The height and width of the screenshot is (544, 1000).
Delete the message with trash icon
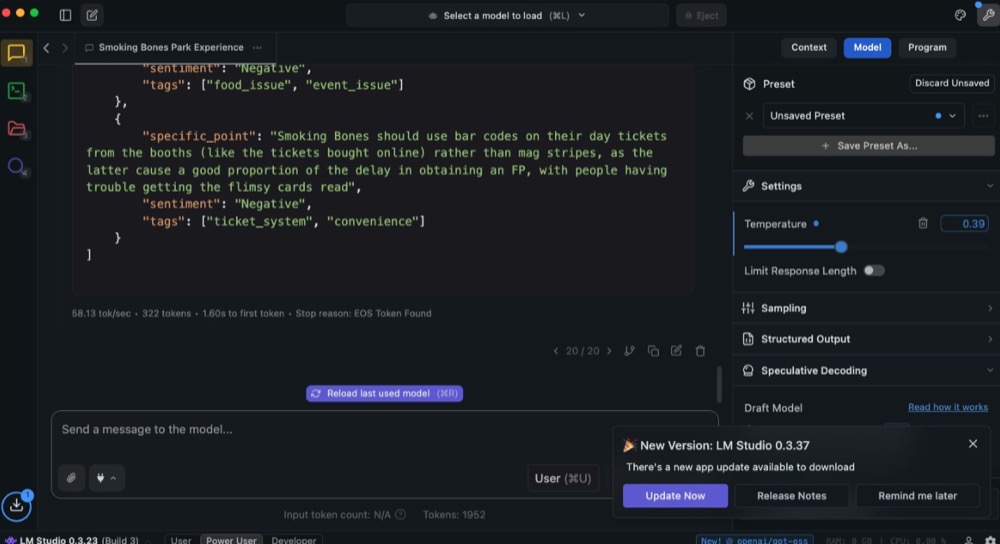[x=700, y=351]
